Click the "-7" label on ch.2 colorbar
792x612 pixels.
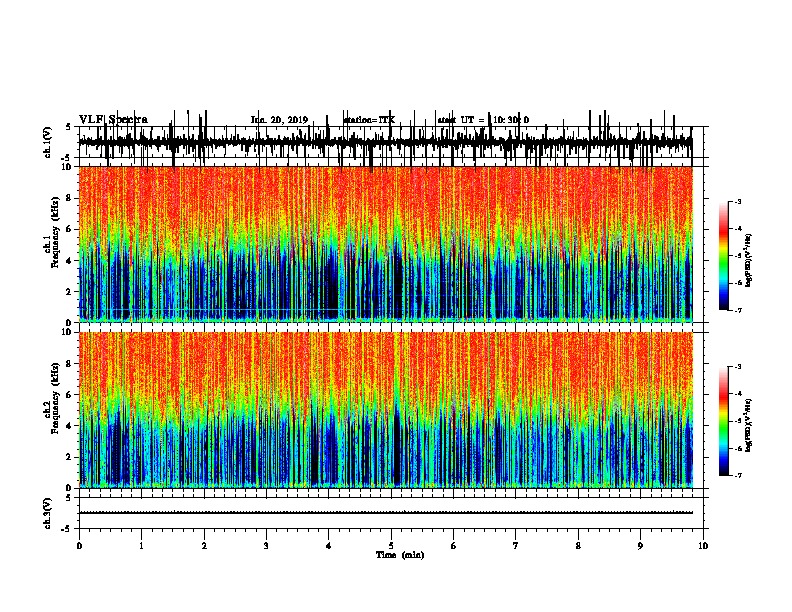coord(737,475)
